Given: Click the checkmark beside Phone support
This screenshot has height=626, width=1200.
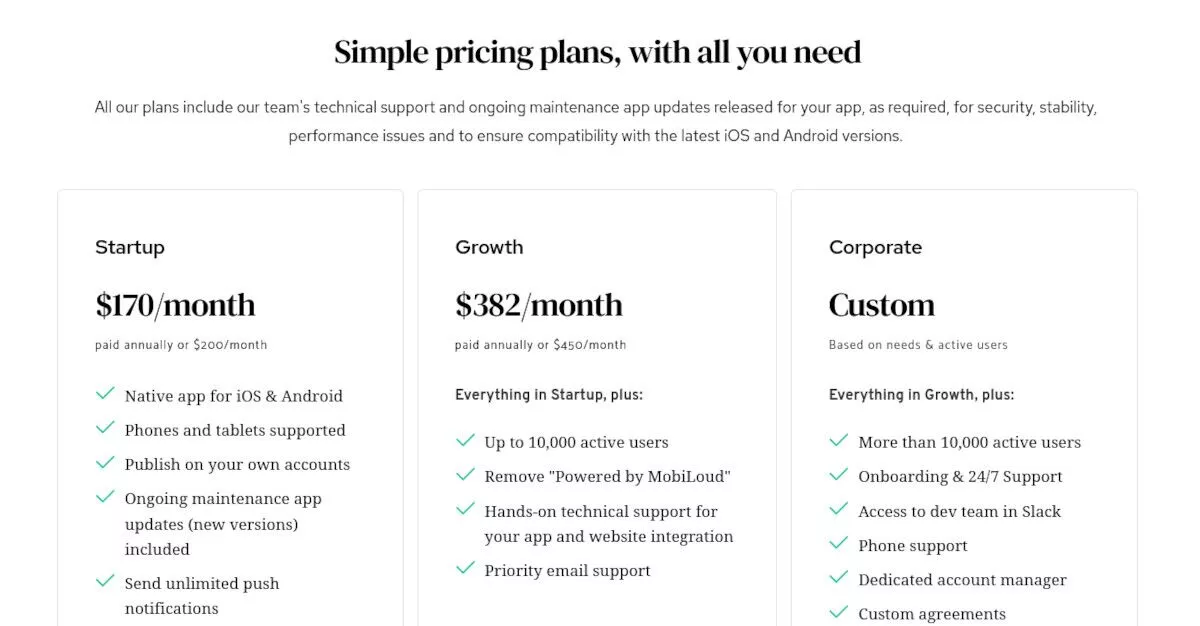Looking at the screenshot, I should pyautogui.click(x=839, y=543).
